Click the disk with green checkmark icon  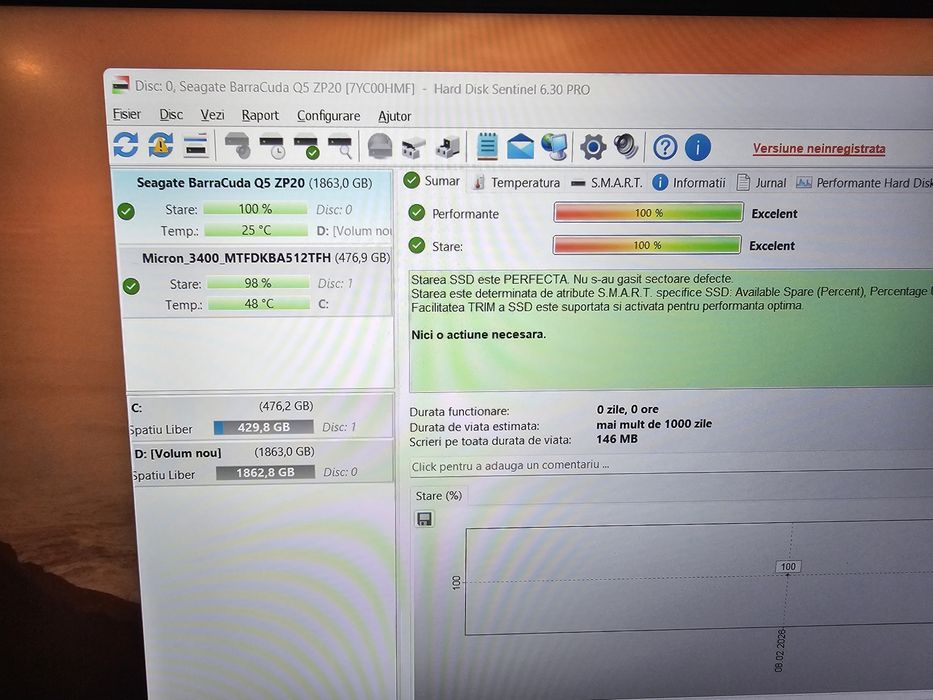coord(306,147)
